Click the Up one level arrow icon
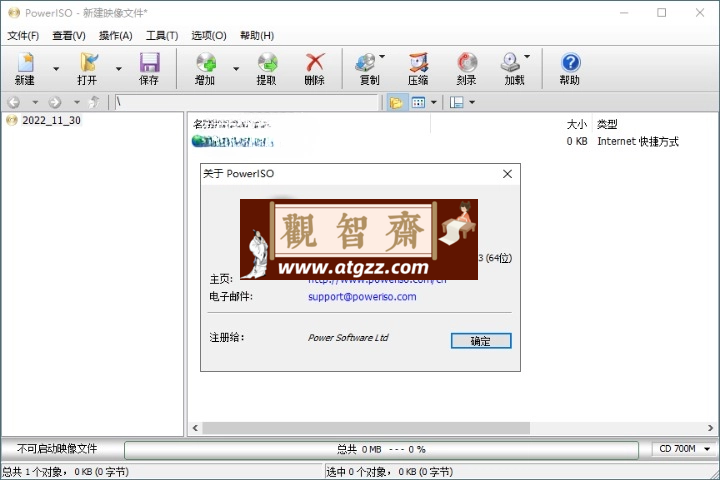The width and height of the screenshot is (720, 480). (x=94, y=102)
